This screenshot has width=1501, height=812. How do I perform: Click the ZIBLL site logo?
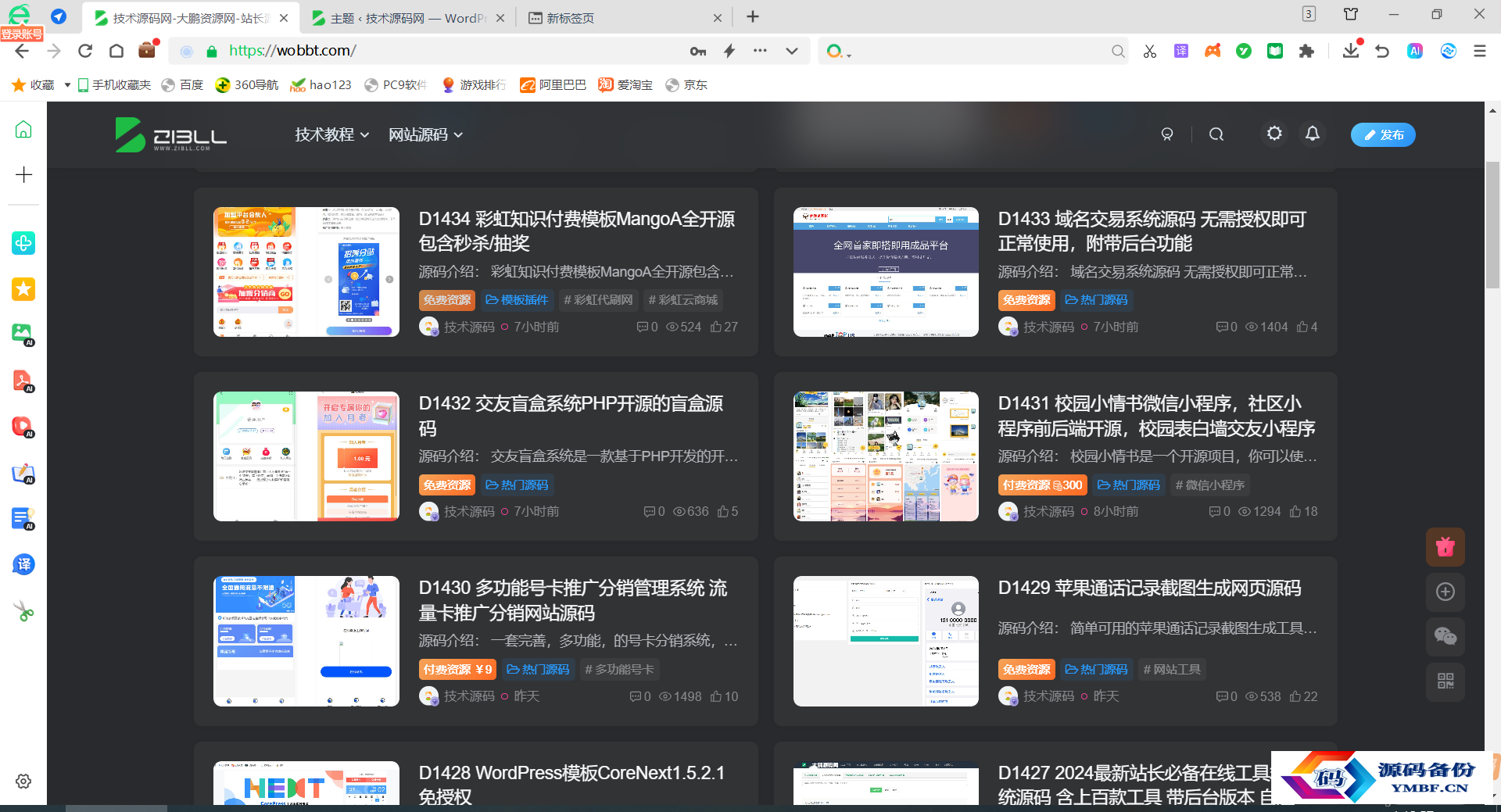tap(171, 134)
